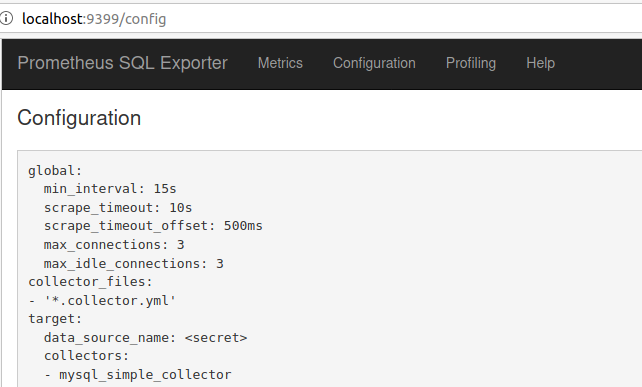Click the 'max_connections: 3' line

coord(114,245)
